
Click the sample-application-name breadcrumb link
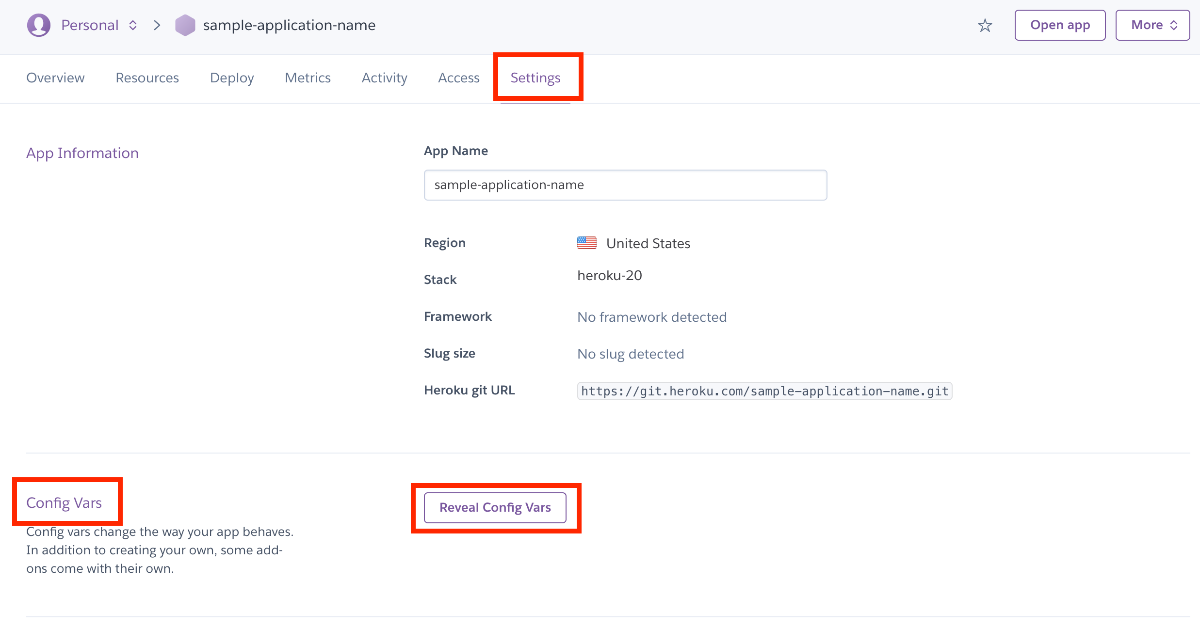[x=289, y=25]
